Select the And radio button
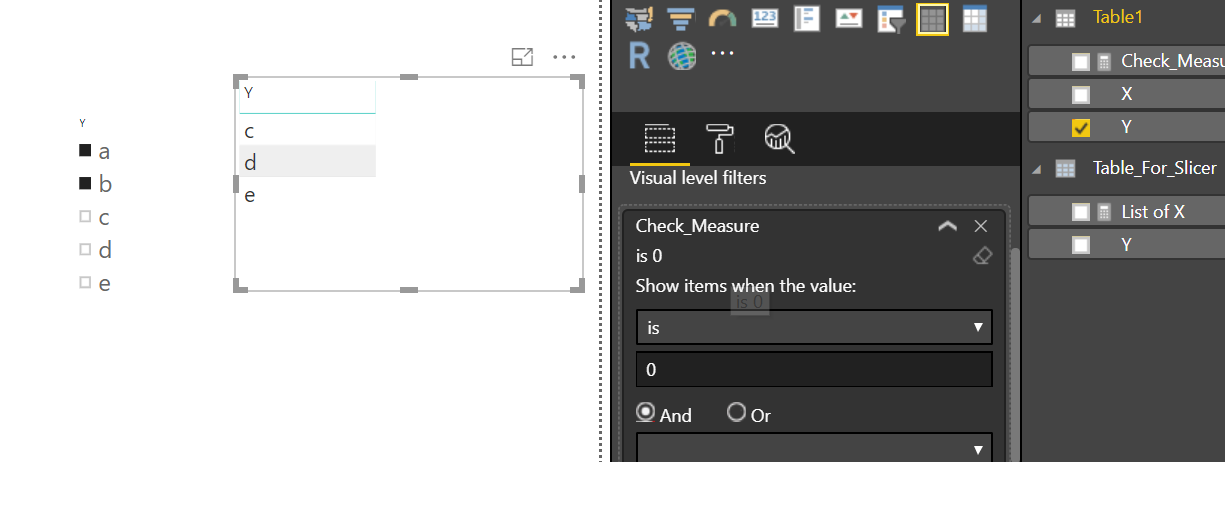The height and width of the screenshot is (527, 1225). [x=646, y=412]
